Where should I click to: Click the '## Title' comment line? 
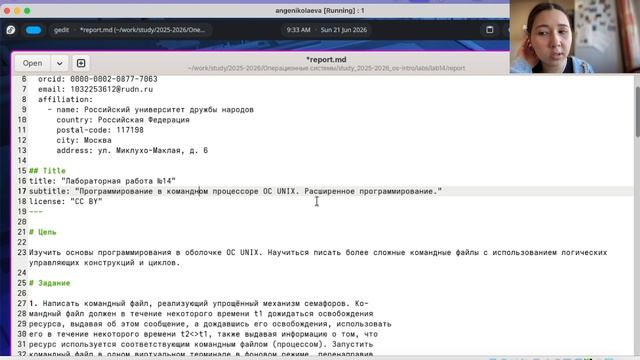[47, 171]
